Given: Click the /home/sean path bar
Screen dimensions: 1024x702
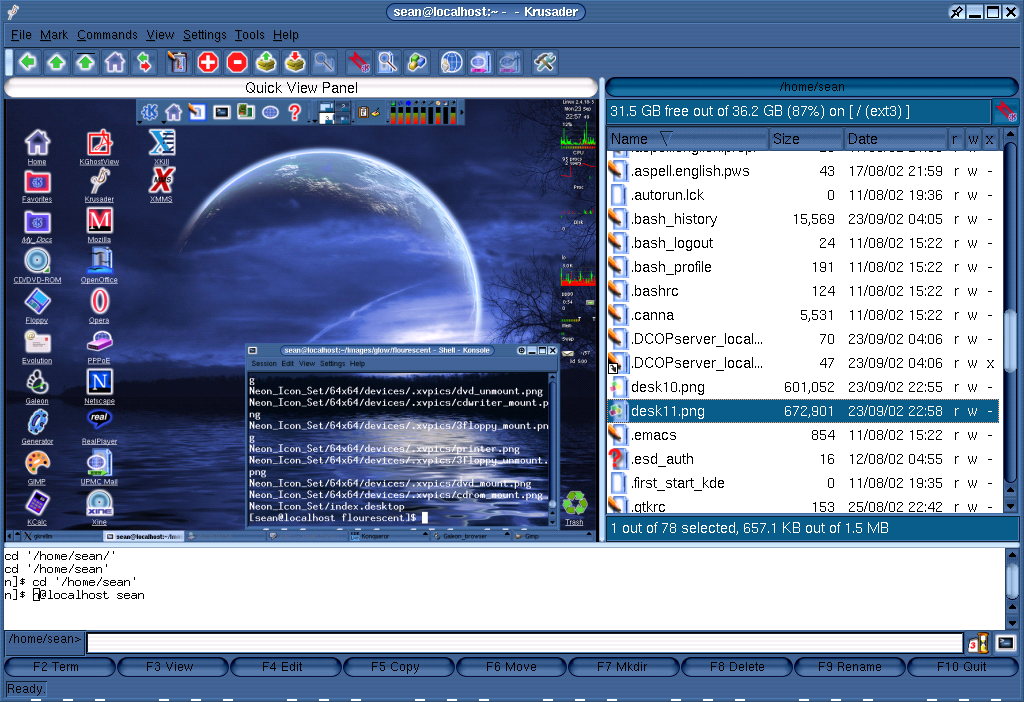Looking at the screenshot, I should pos(812,87).
